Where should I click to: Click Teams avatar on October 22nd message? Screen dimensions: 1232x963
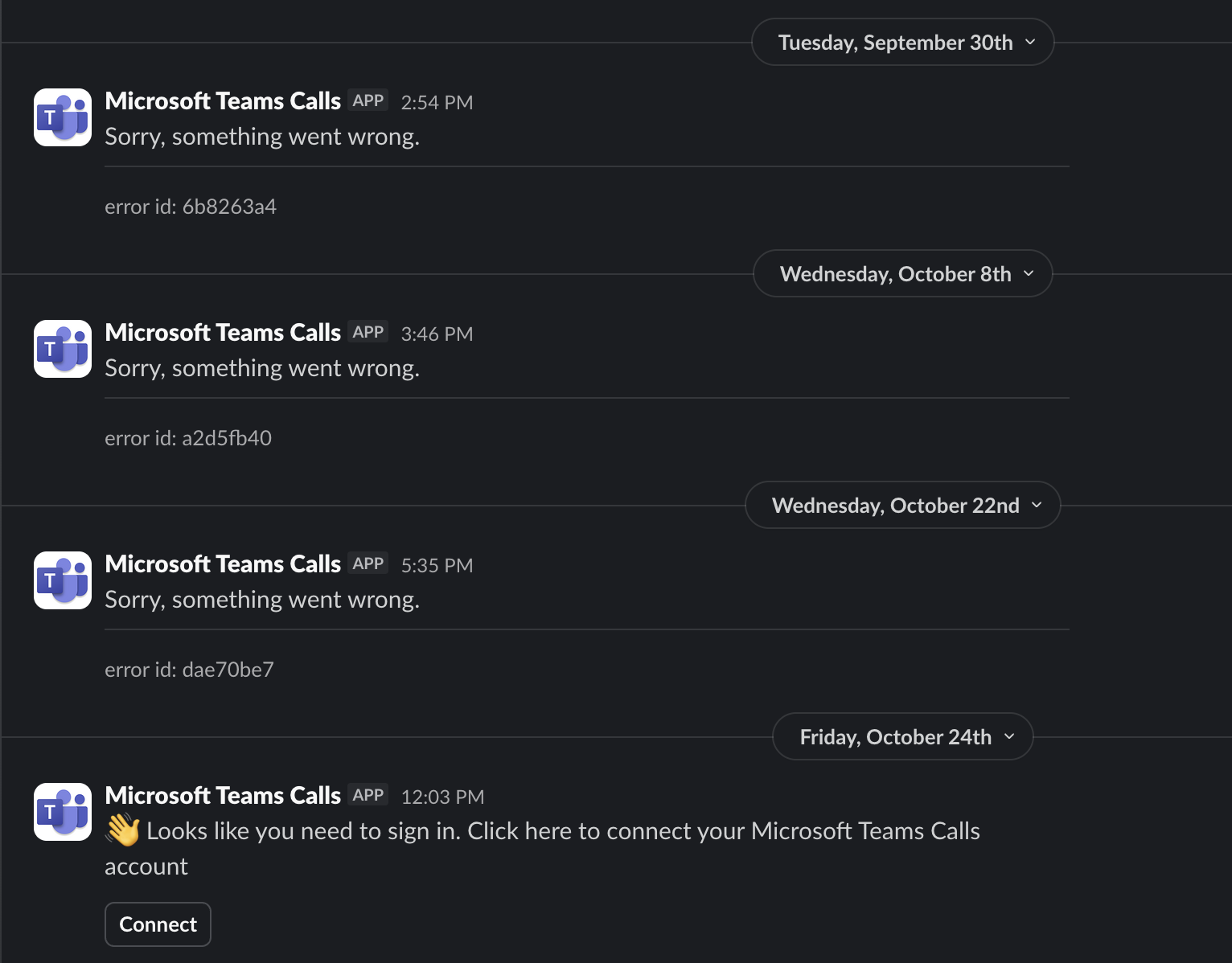tap(63, 580)
